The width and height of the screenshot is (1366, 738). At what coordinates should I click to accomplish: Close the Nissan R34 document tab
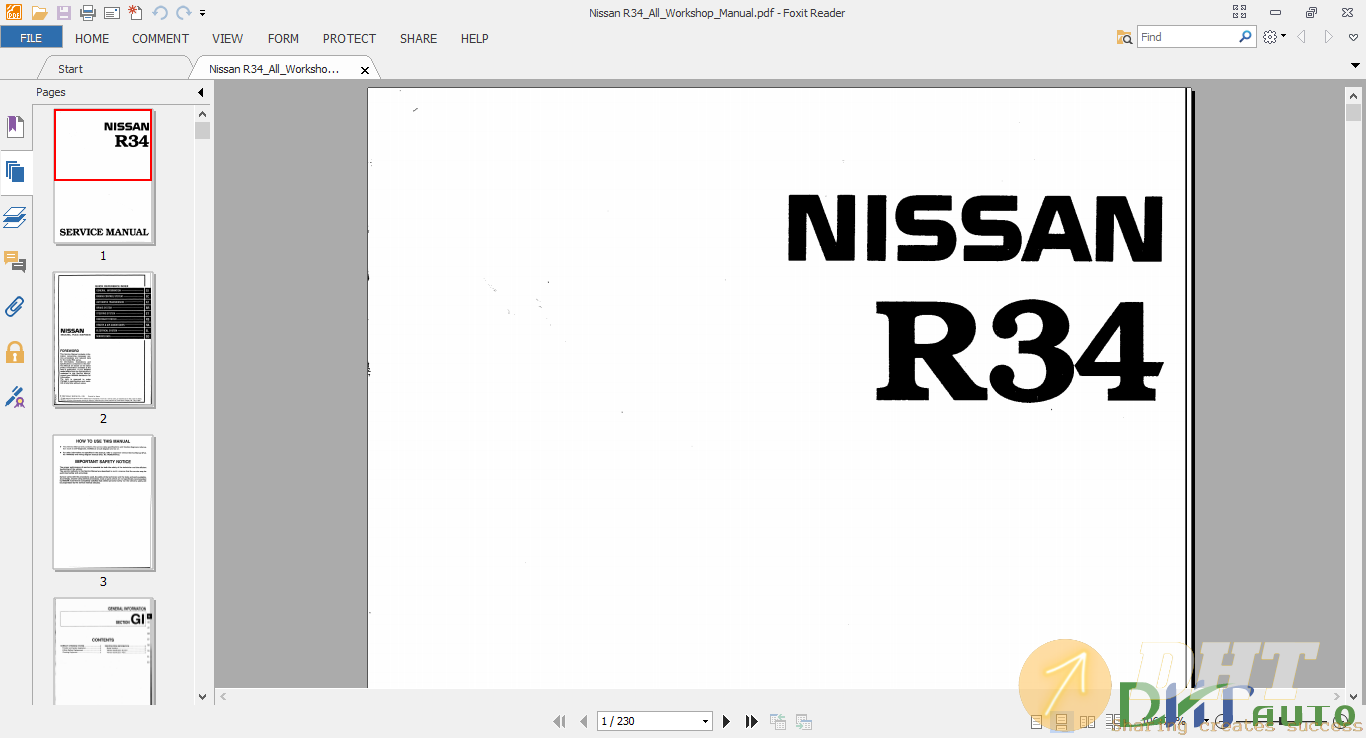(x=365, y=70)
